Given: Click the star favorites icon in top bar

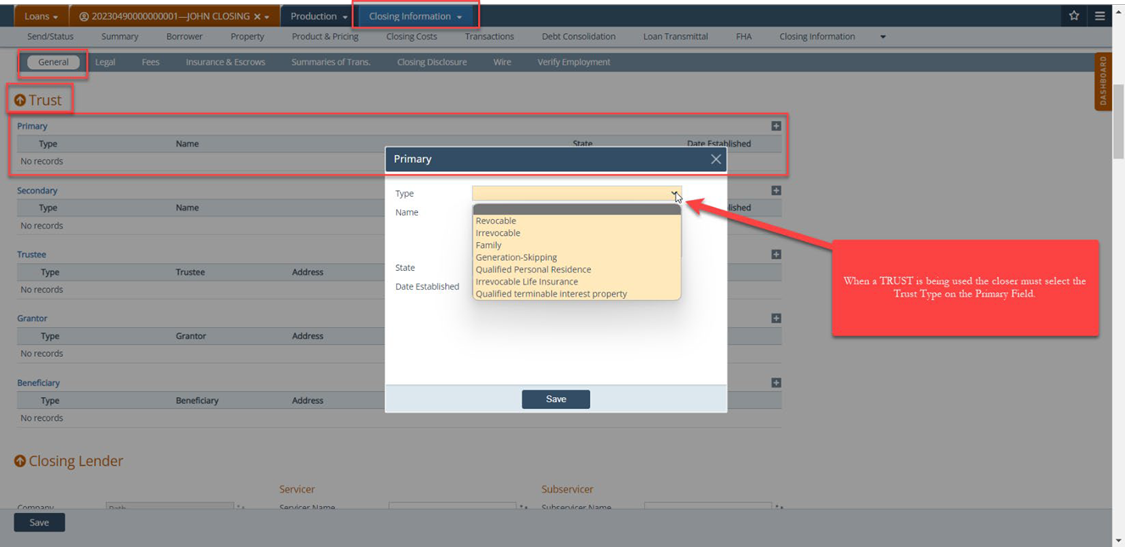Looking at the screenshot, I should [x=1074, y=16].
